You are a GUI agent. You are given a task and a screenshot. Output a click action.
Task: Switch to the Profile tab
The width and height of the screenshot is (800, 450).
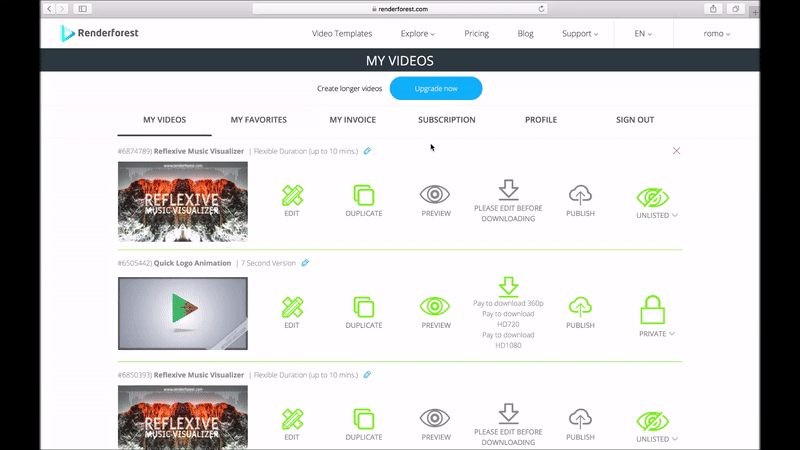[541, 120]
